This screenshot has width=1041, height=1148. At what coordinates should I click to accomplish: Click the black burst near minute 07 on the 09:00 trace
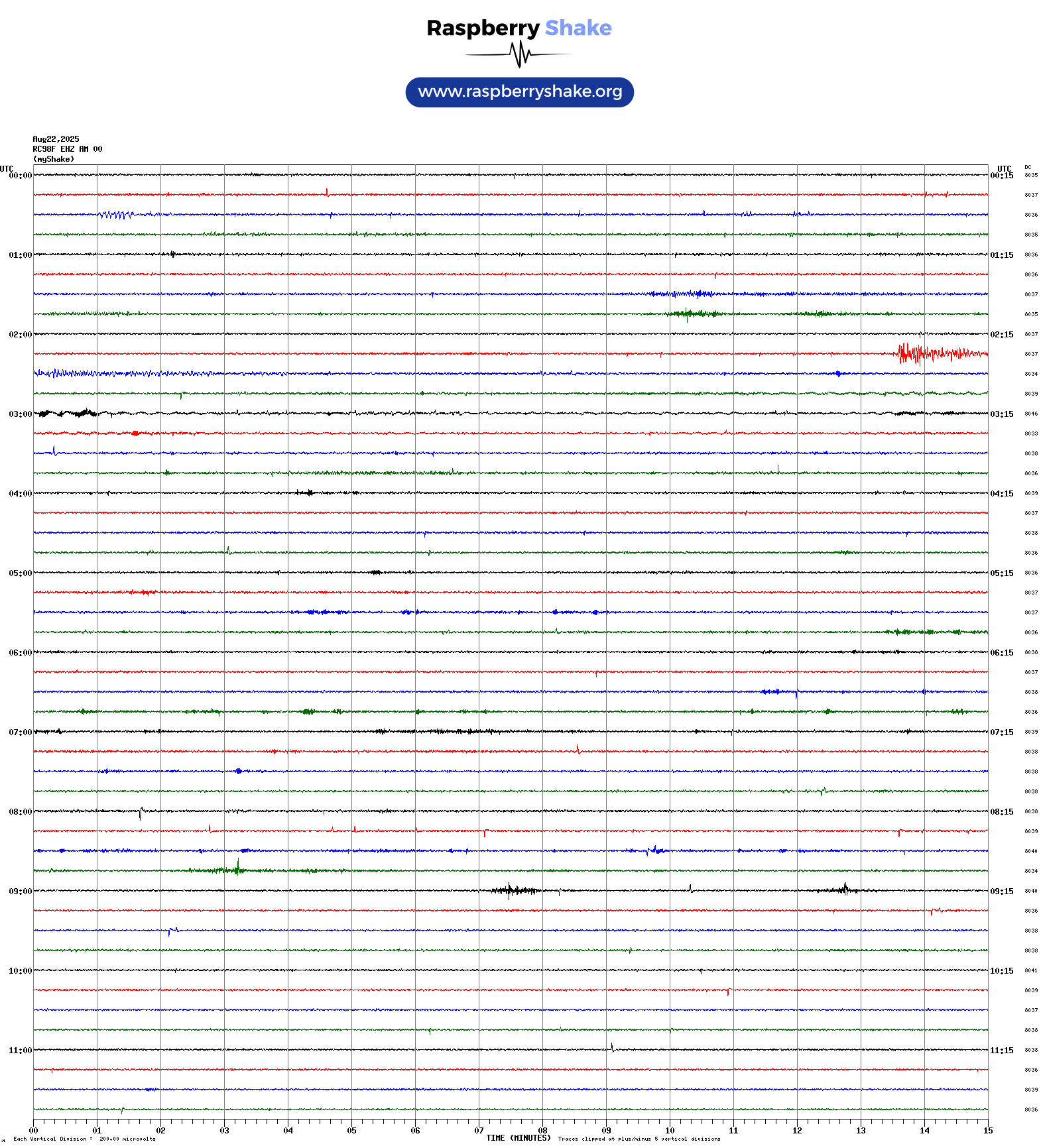click(x=516, y=890)
